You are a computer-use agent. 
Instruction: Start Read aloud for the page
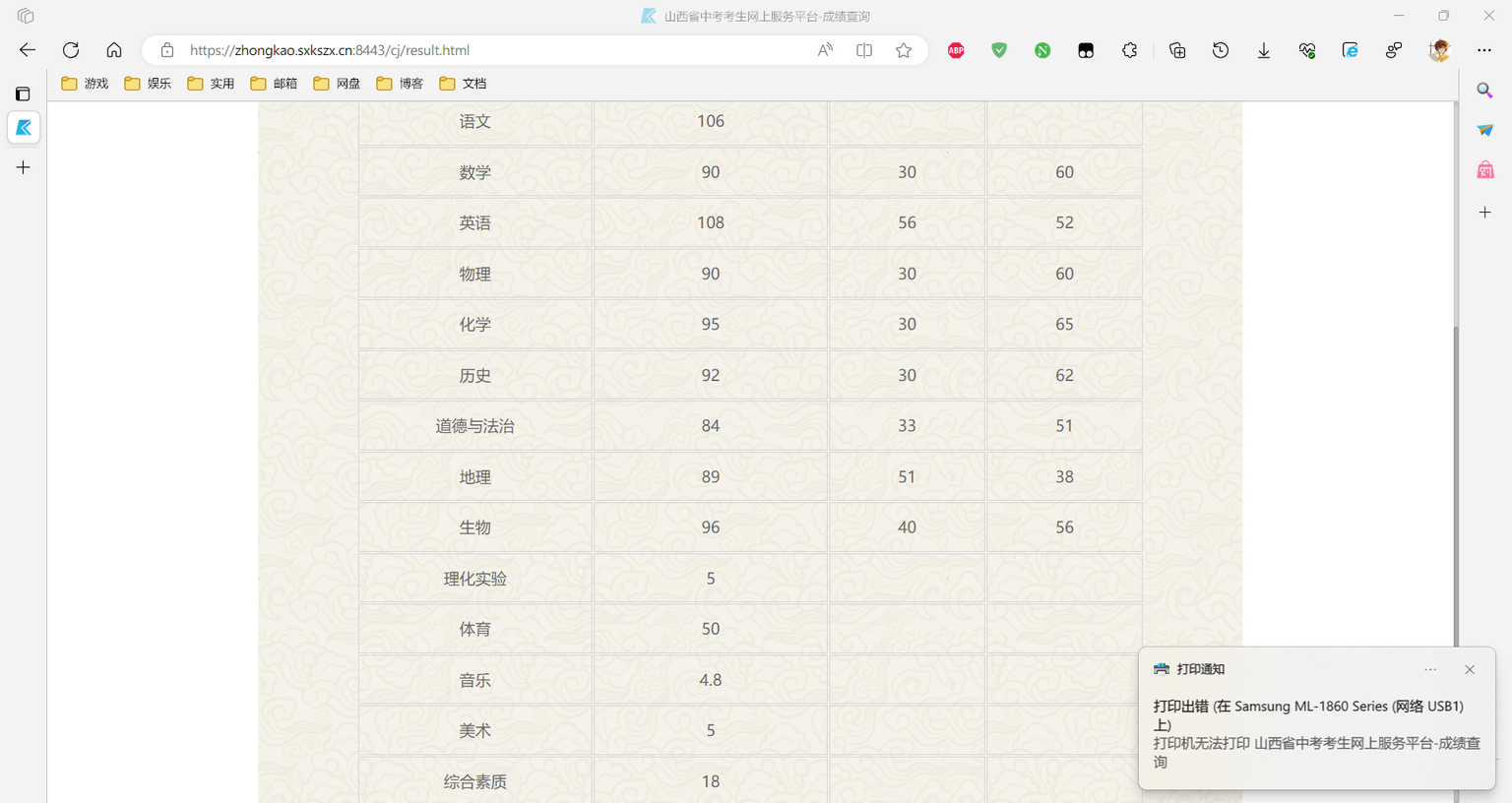[824, 50]
